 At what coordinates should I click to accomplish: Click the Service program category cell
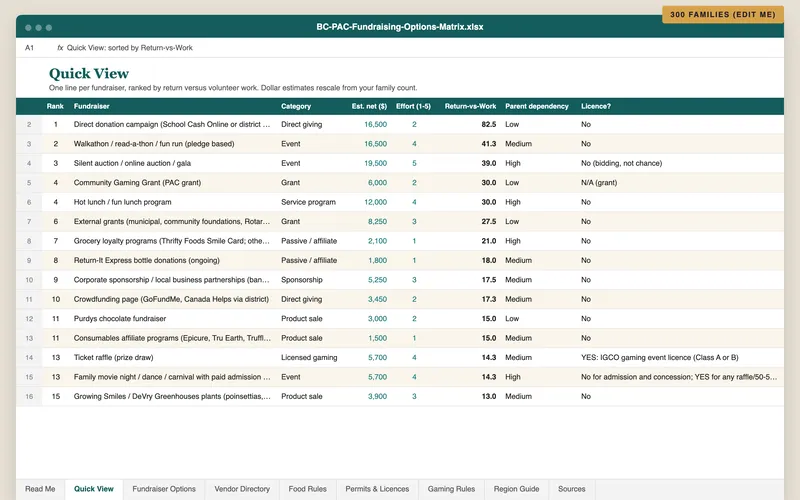click(x=308, y=202)
